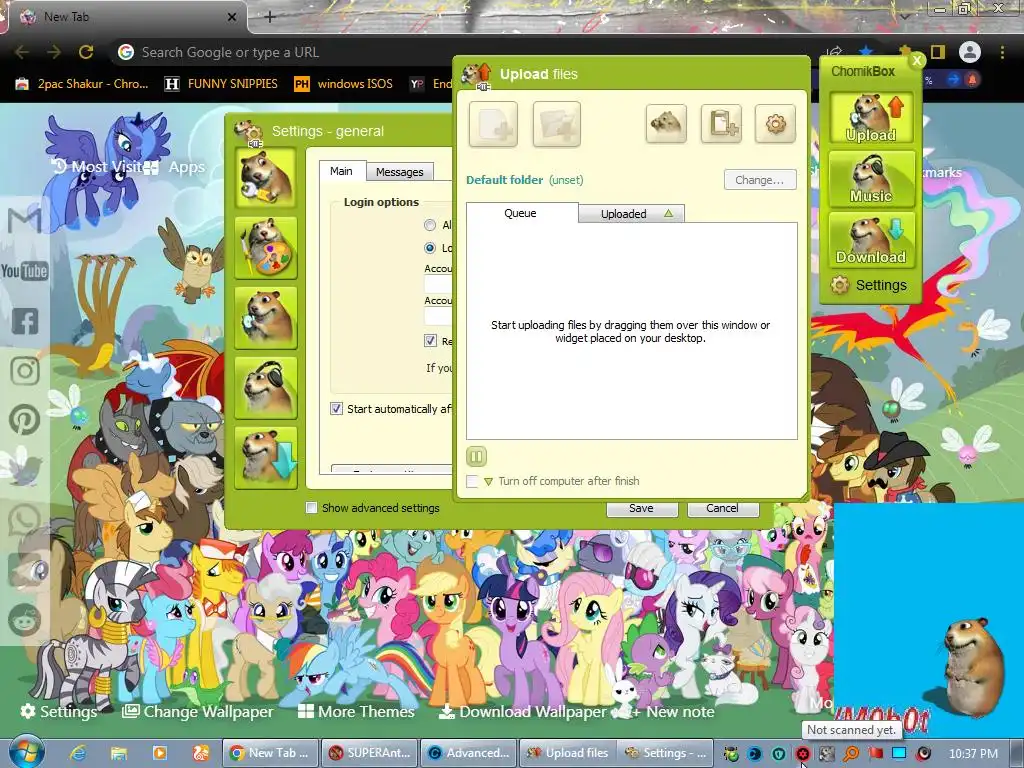
Task: Click the Chrome back arrow
Action: [22, 52]
